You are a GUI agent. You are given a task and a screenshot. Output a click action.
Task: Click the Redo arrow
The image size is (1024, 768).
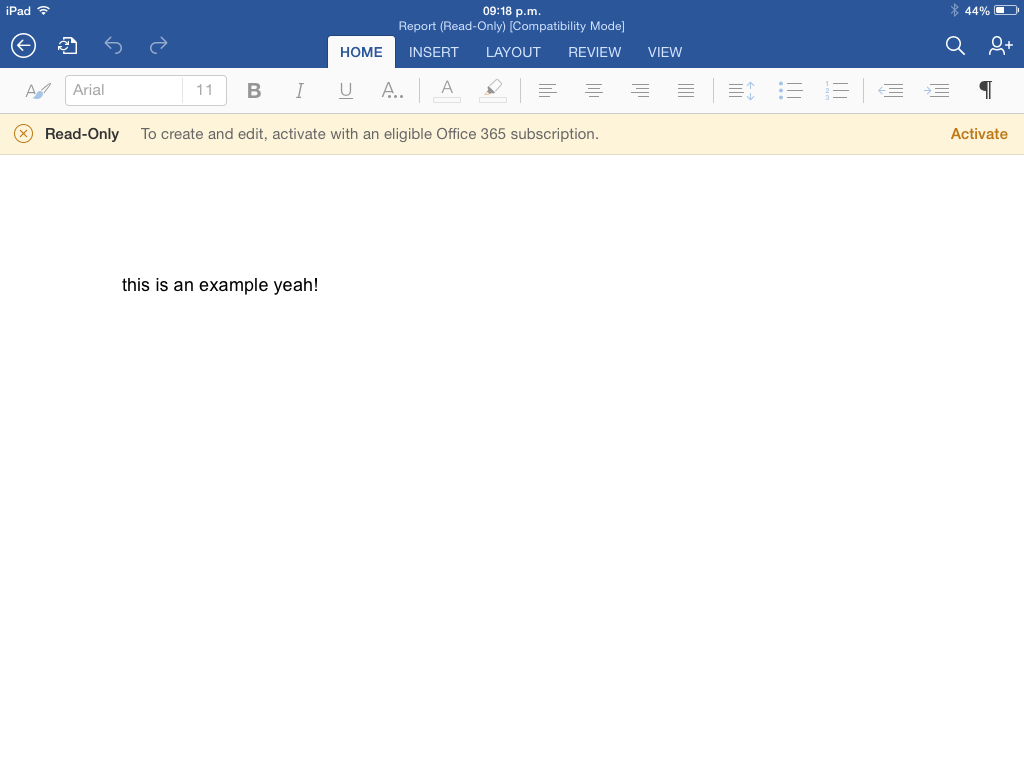coord(159,46)
